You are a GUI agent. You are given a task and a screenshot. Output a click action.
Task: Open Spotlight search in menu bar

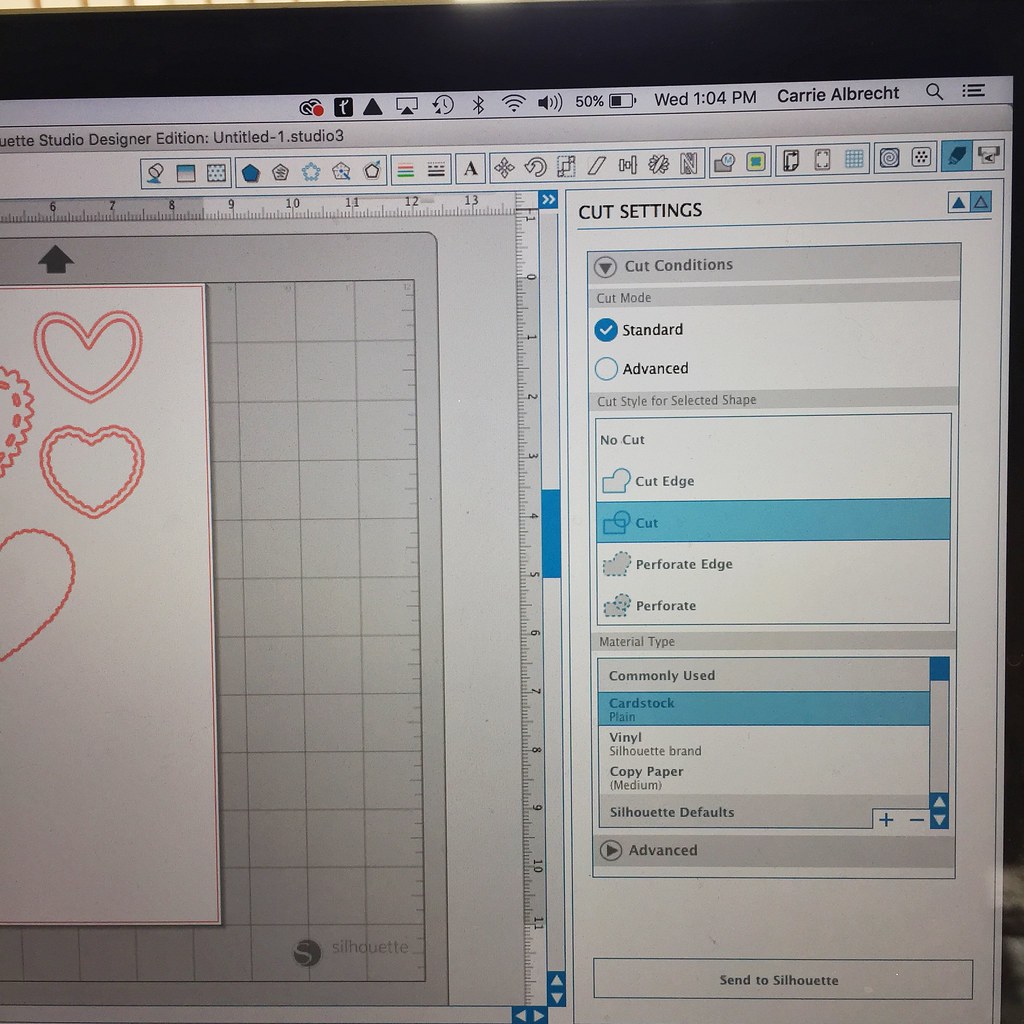[x=935, y=92]
